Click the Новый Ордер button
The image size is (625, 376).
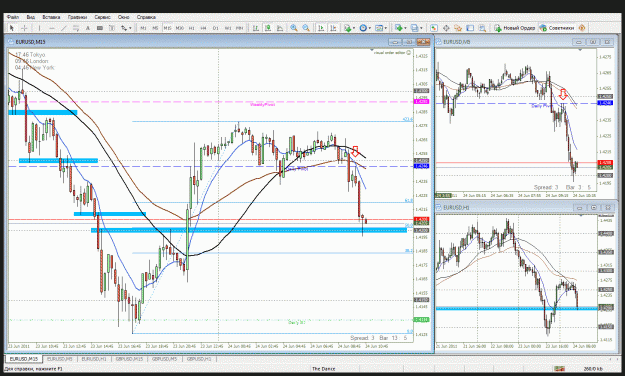(515, 28)
